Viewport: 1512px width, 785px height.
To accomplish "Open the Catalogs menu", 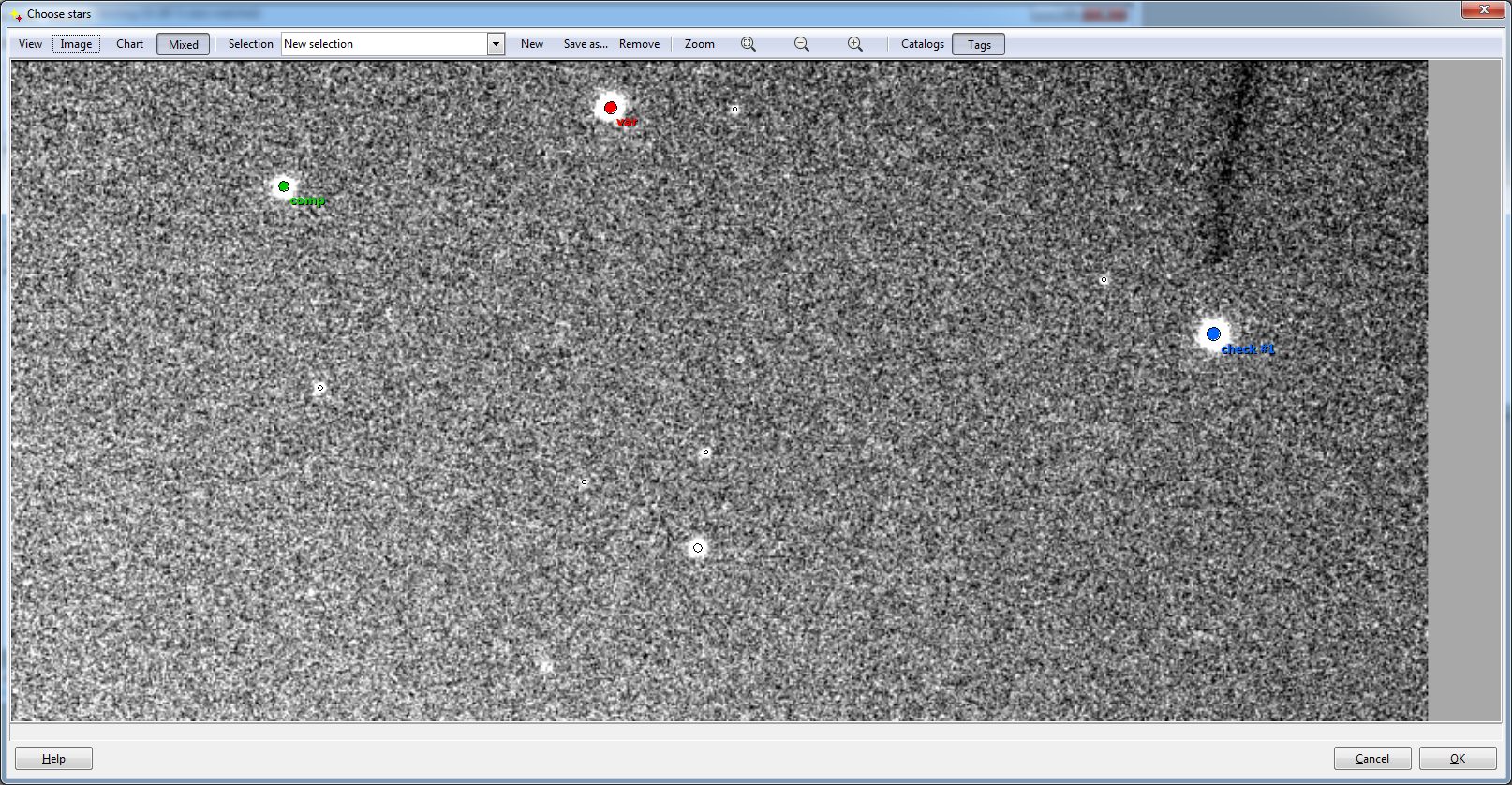I will coord(922,44).
